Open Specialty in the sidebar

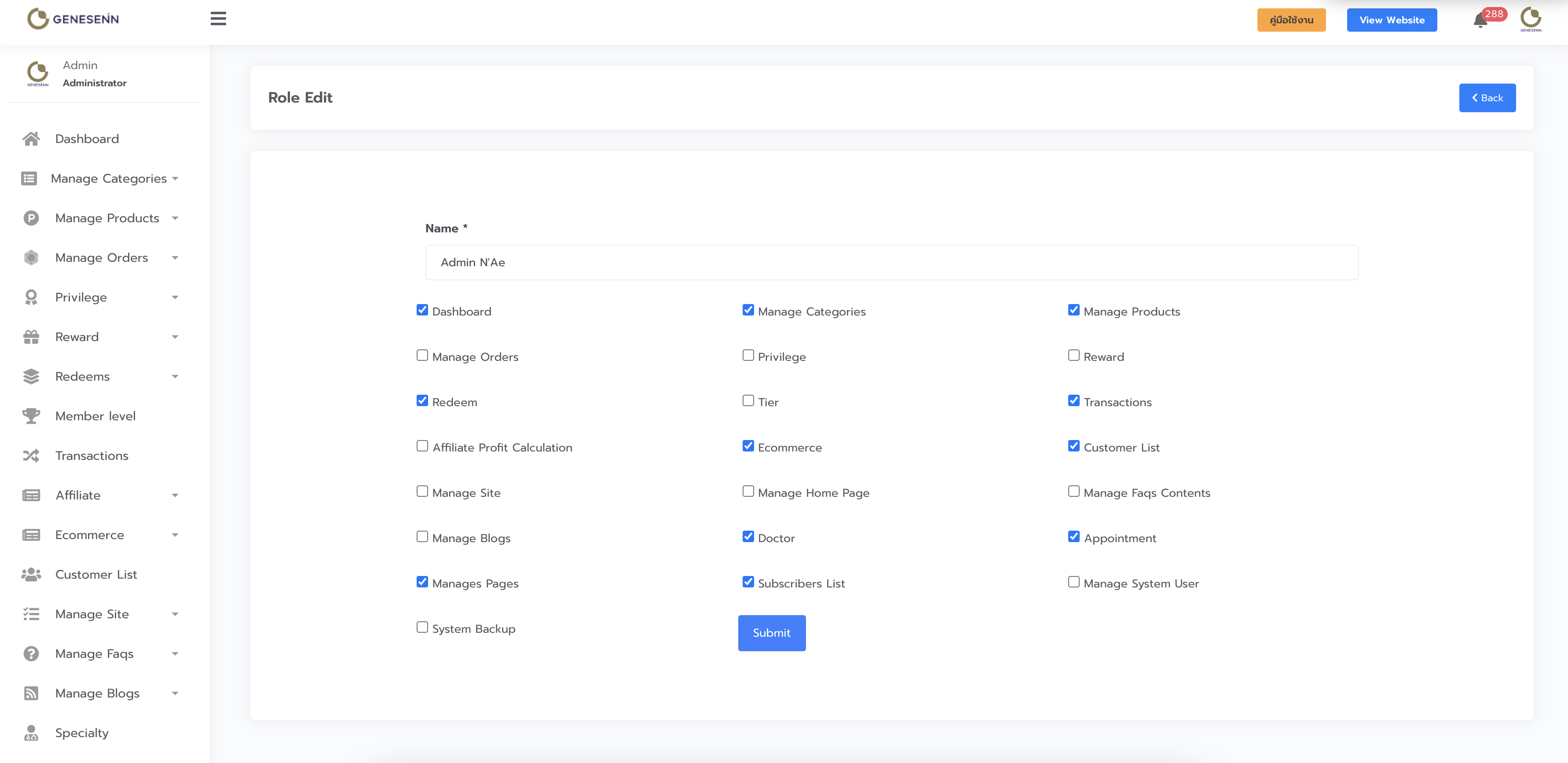(81, 733)
